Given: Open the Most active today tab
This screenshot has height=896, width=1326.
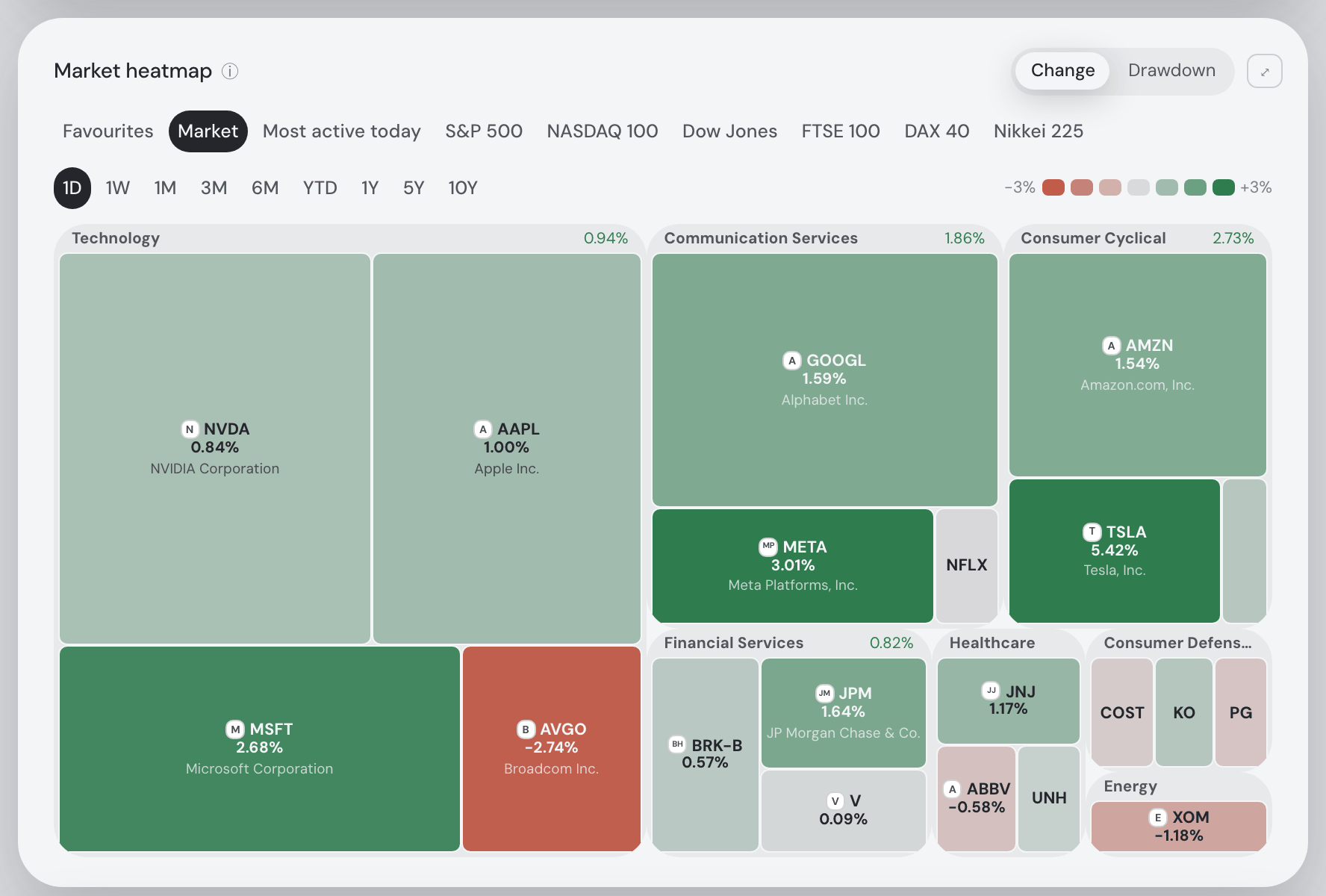Looking at the screenshot, I should 342,131.
